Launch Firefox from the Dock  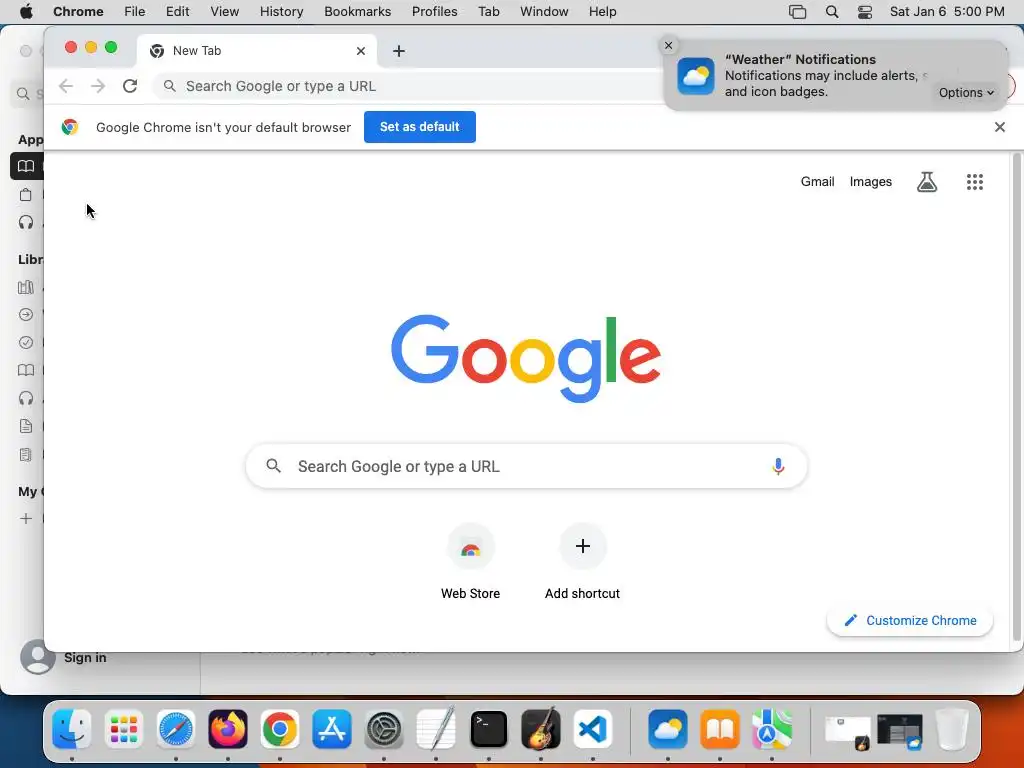(x=228, y=729)
